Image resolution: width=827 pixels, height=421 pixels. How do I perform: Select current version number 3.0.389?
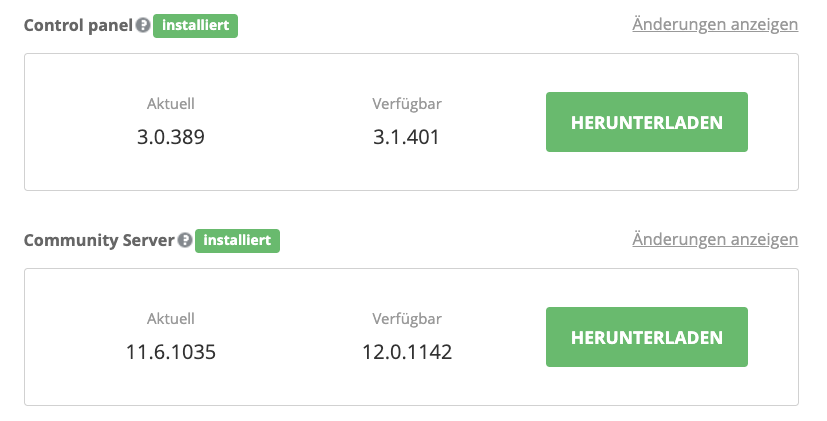pyautogui.click(x=170, y=137)
